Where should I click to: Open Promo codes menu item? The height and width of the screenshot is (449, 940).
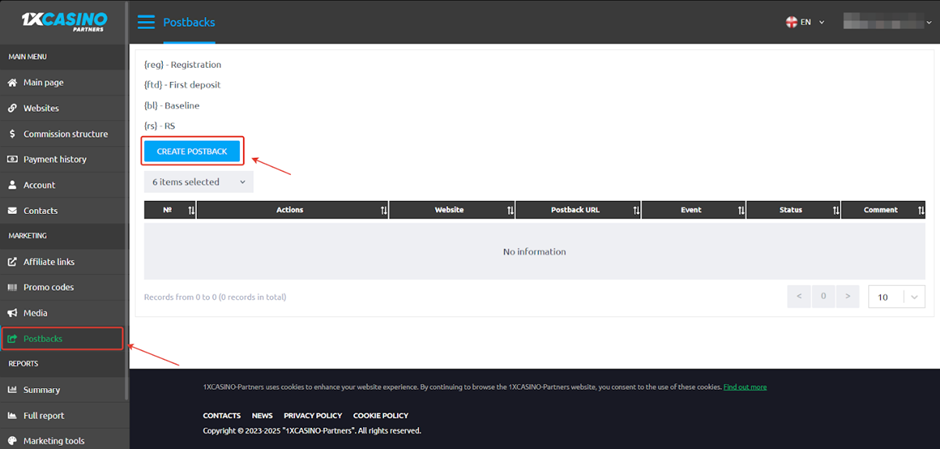click(x=48, y=288)
